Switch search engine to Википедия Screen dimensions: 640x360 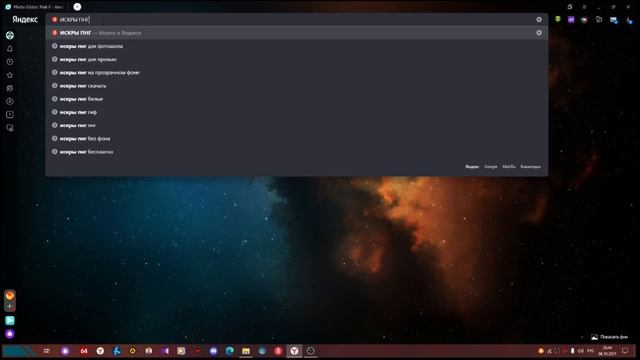tap(530, 167)
